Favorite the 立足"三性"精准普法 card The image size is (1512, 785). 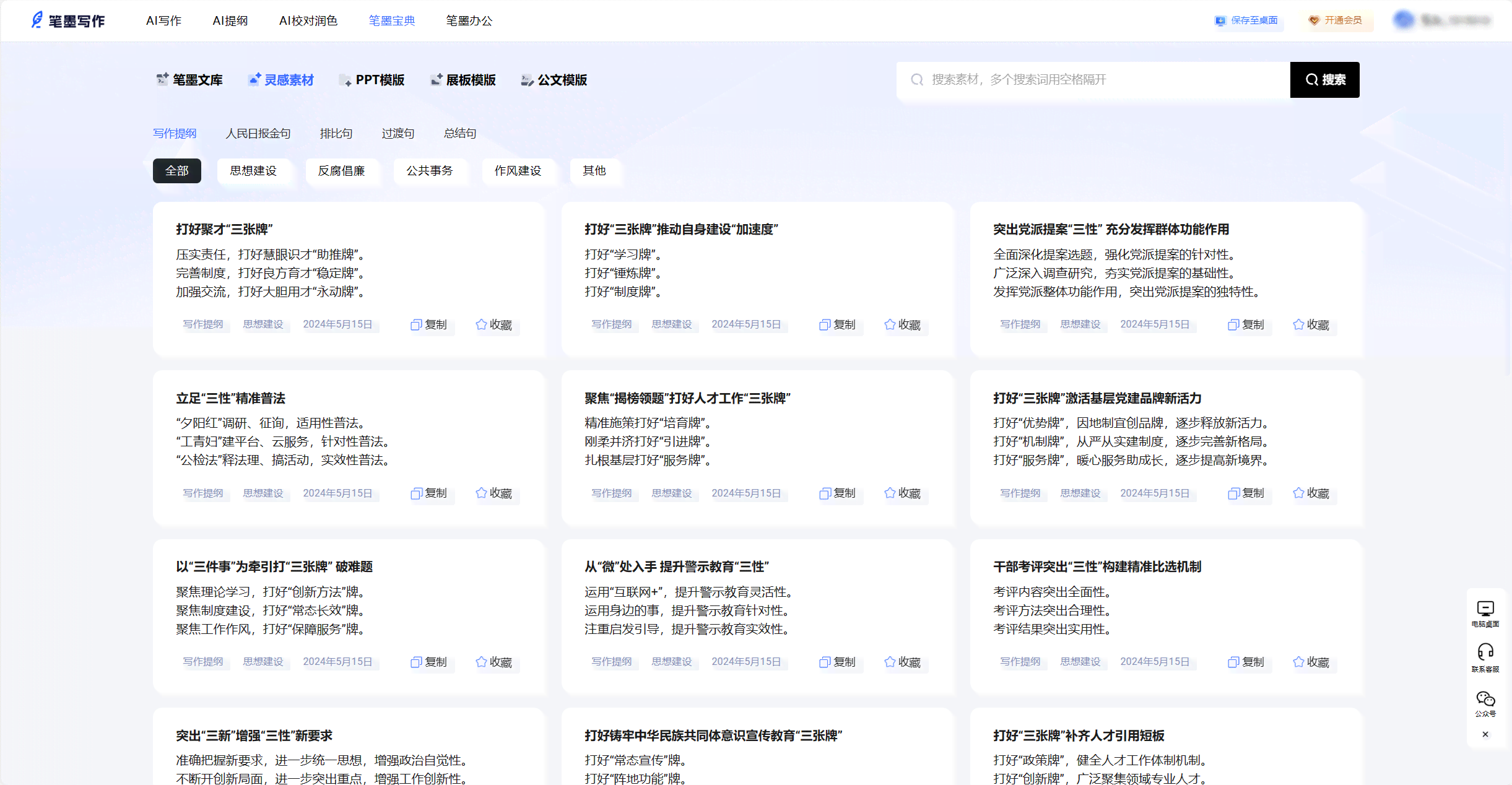(x=494, y=493)
